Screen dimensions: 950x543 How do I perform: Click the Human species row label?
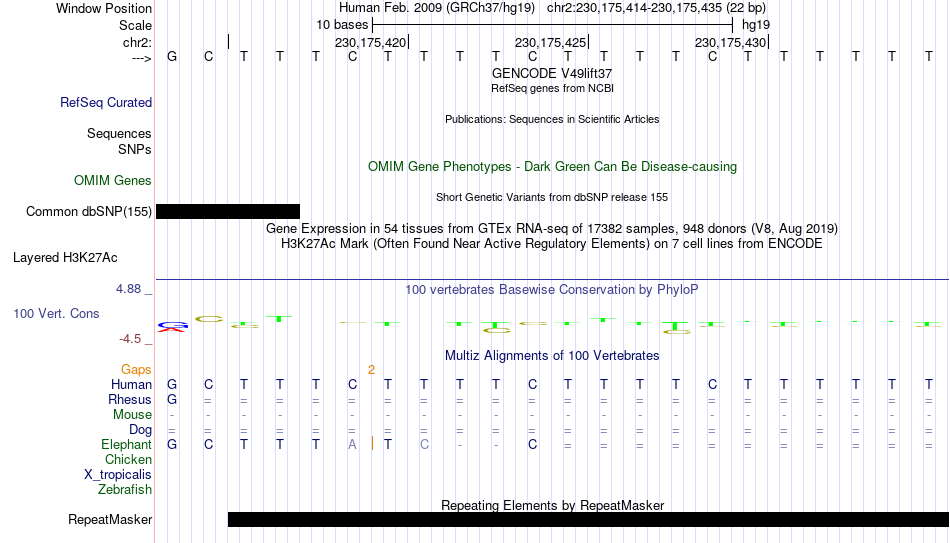[x=131, y=385]
